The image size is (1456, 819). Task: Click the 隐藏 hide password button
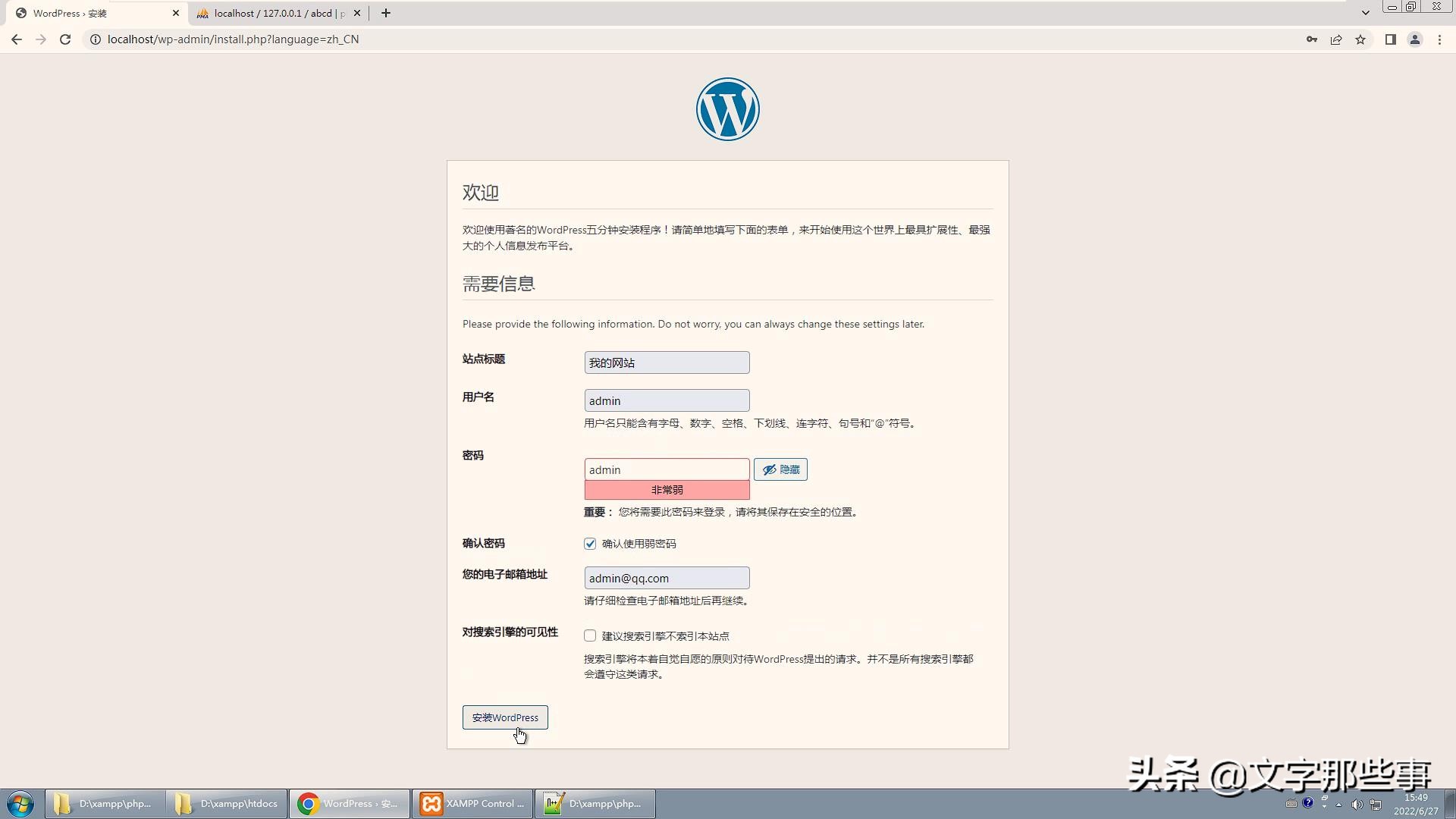point(780,469)
